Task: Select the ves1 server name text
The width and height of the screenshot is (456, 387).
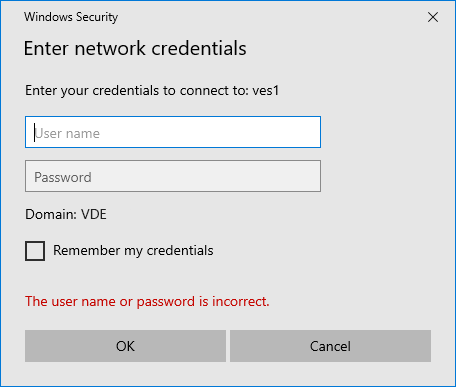Action: (265, 91)
